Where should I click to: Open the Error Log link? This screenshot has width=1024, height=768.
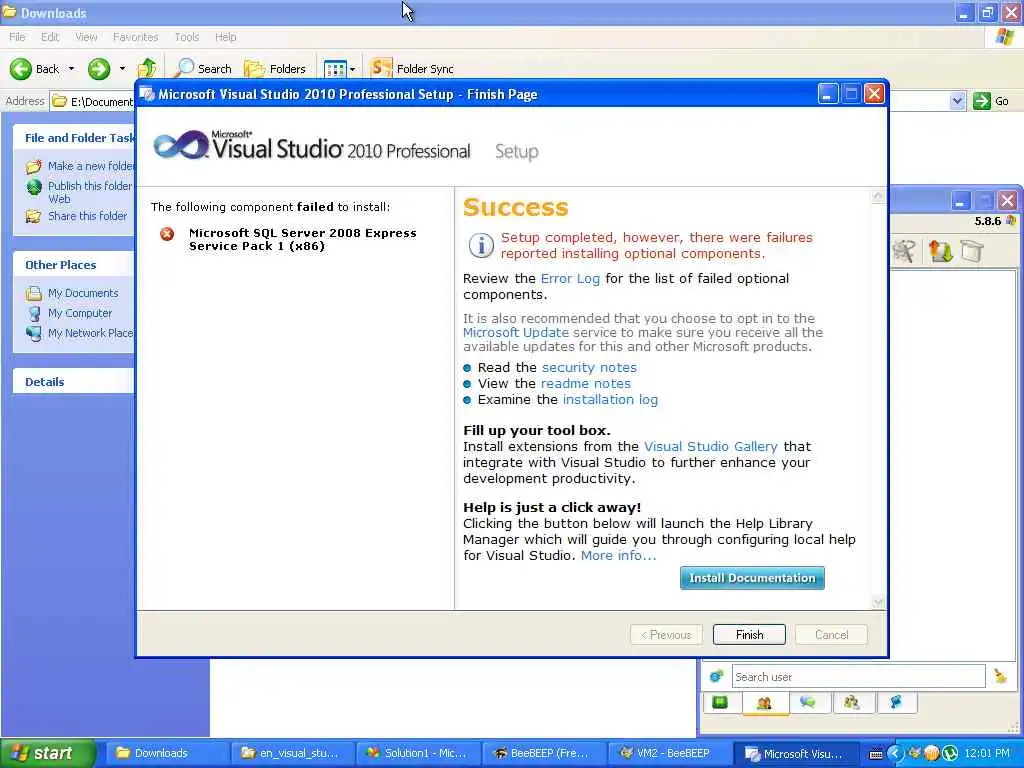(x=569, y=278)
